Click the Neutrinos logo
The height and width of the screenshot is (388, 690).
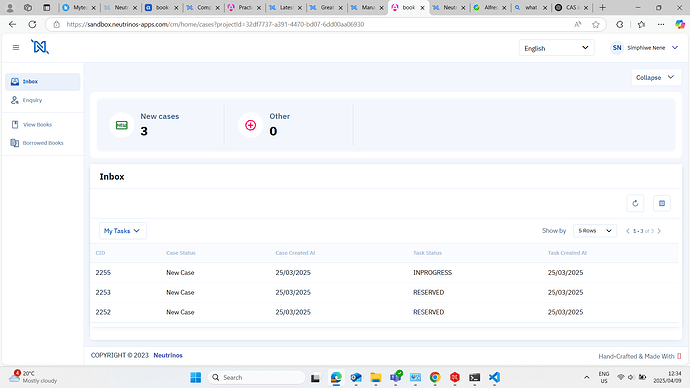(x=40, y=47)
